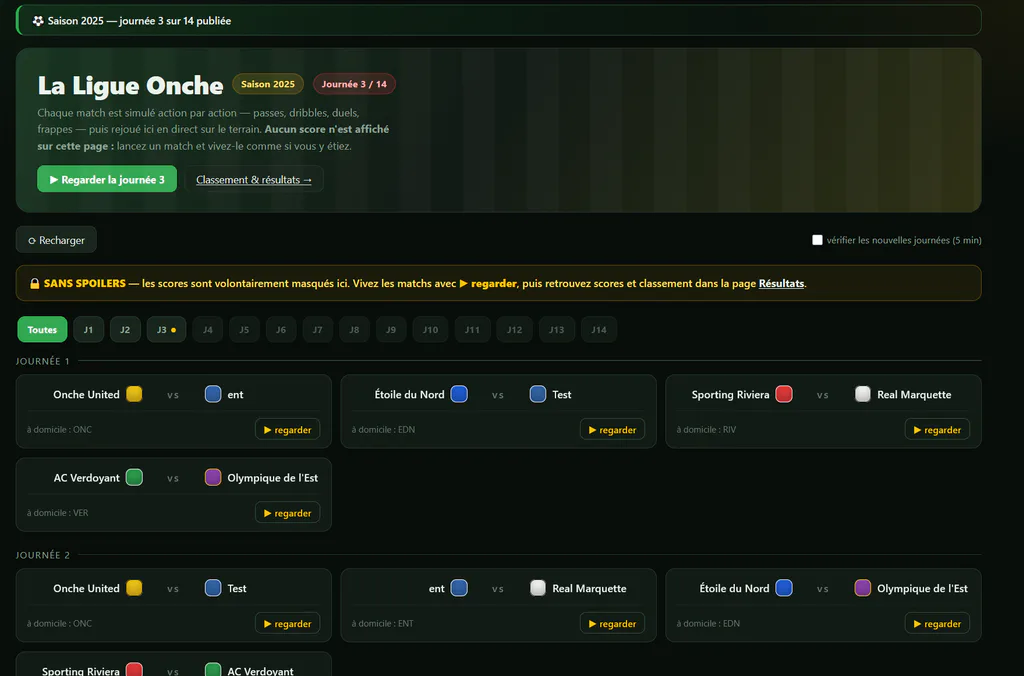The image size is (1024, 676).
Task: Watch the Onche United vs ent match
Action: [287, 430]
